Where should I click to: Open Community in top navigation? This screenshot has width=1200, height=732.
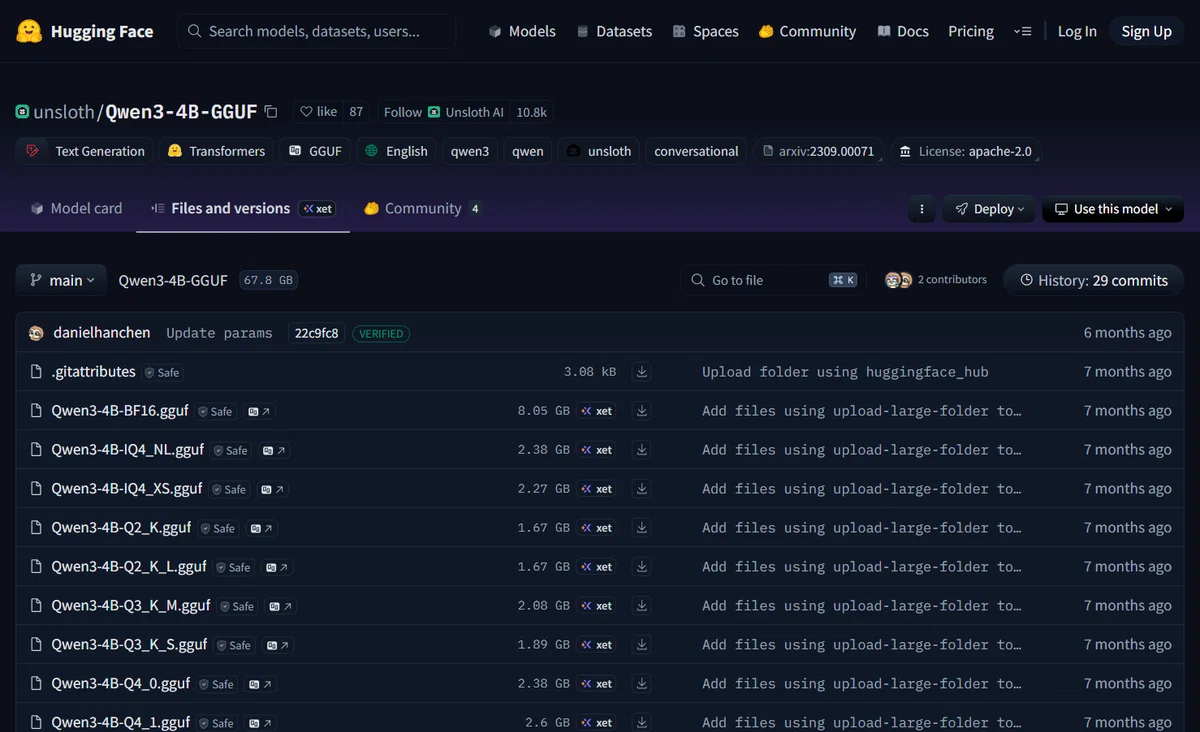pos(807,31)
